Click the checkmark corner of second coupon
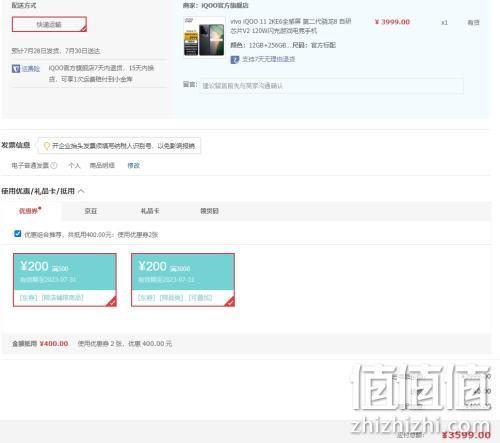The image size is (500, 443). pyautogui.click(x=230, y=302)
